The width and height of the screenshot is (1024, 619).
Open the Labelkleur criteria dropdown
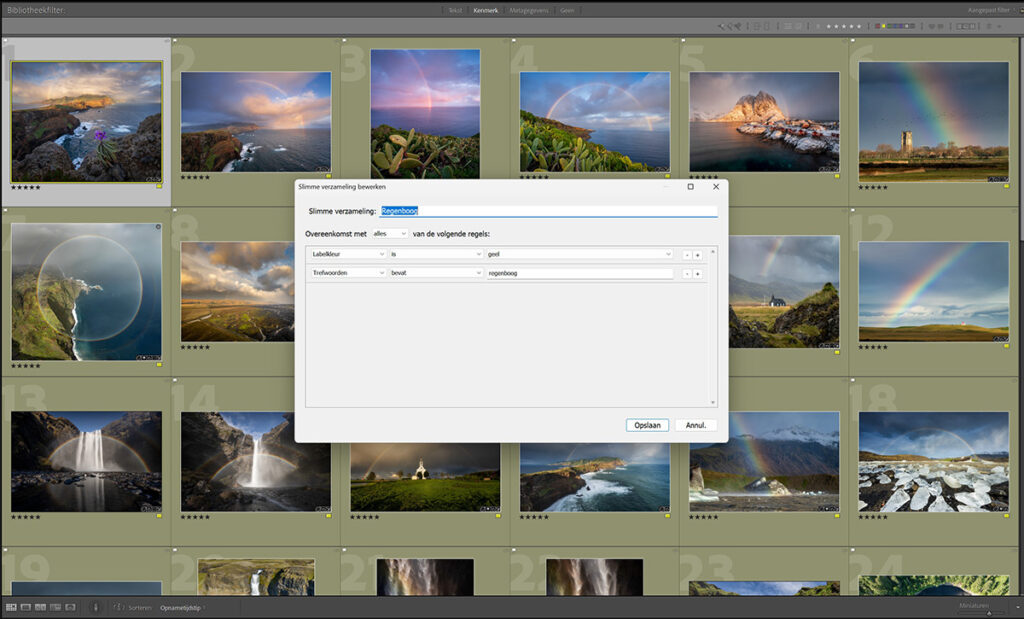[x=347, y=254]
